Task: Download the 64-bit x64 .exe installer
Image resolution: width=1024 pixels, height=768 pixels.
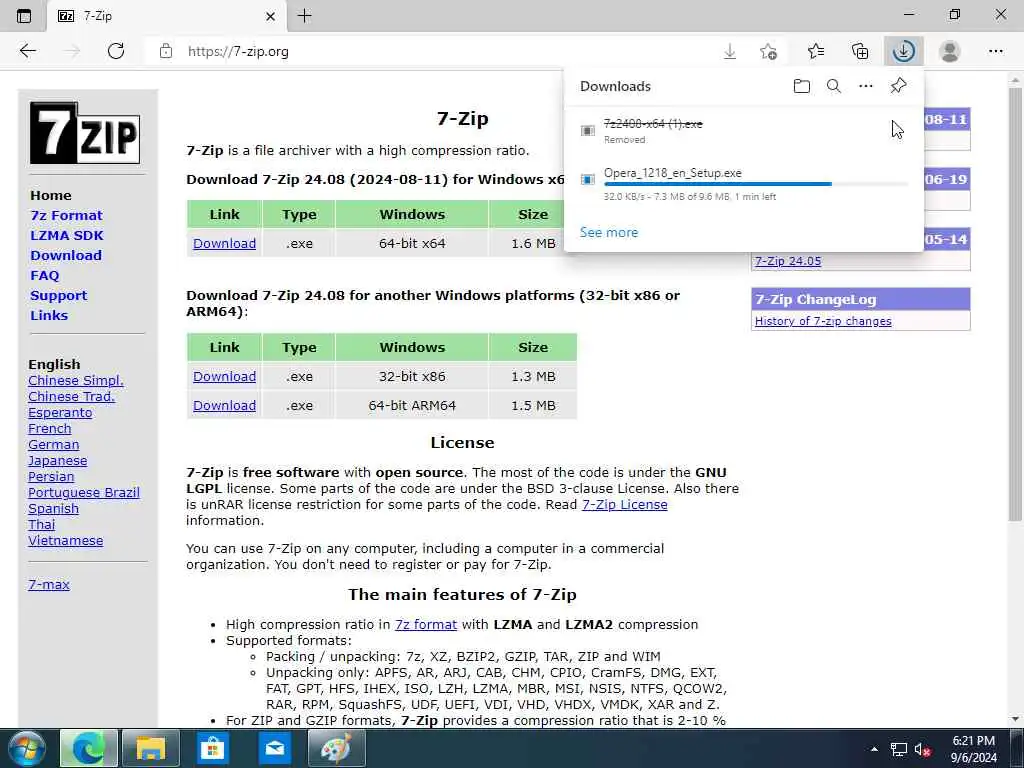Action: point(224,244)
